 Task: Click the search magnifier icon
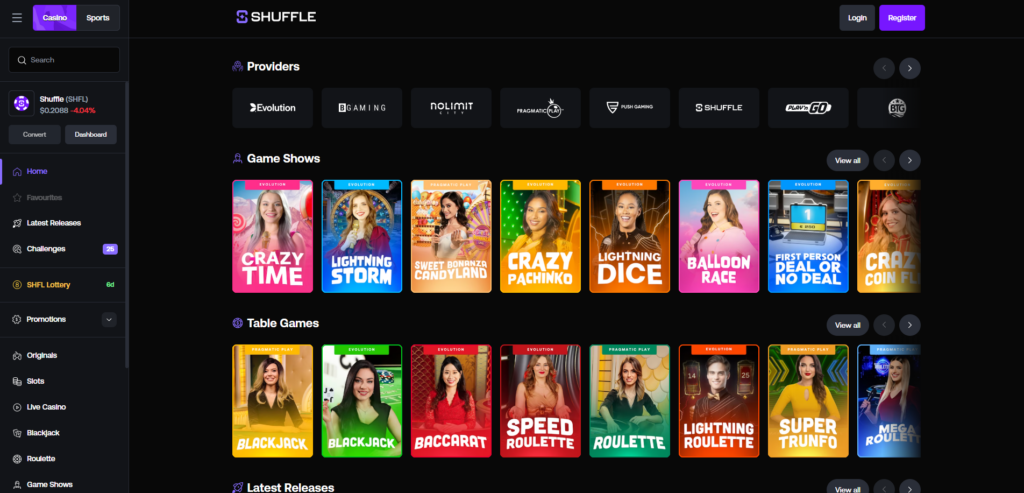22,60
